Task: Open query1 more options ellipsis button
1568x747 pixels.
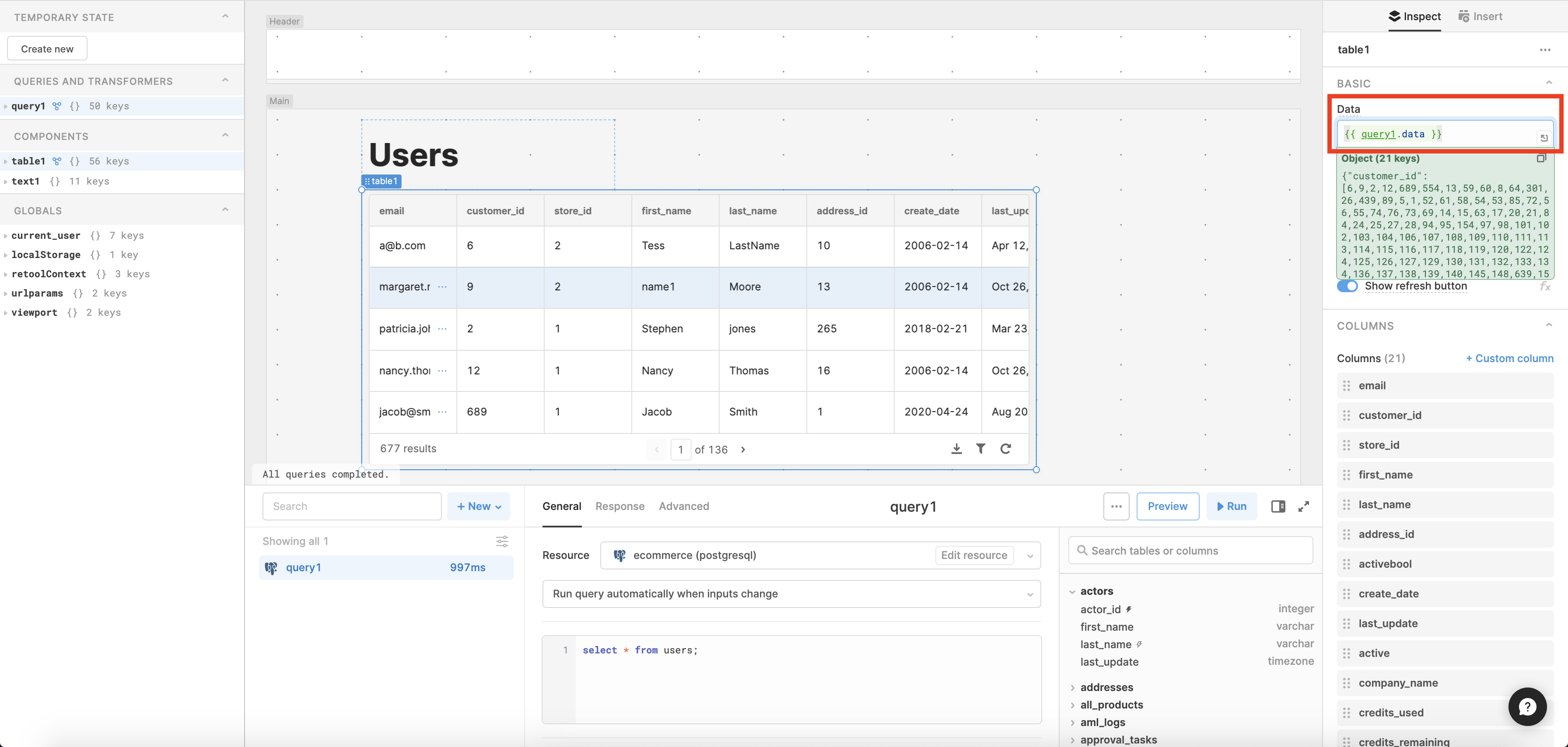Action: pos(1116,506)
